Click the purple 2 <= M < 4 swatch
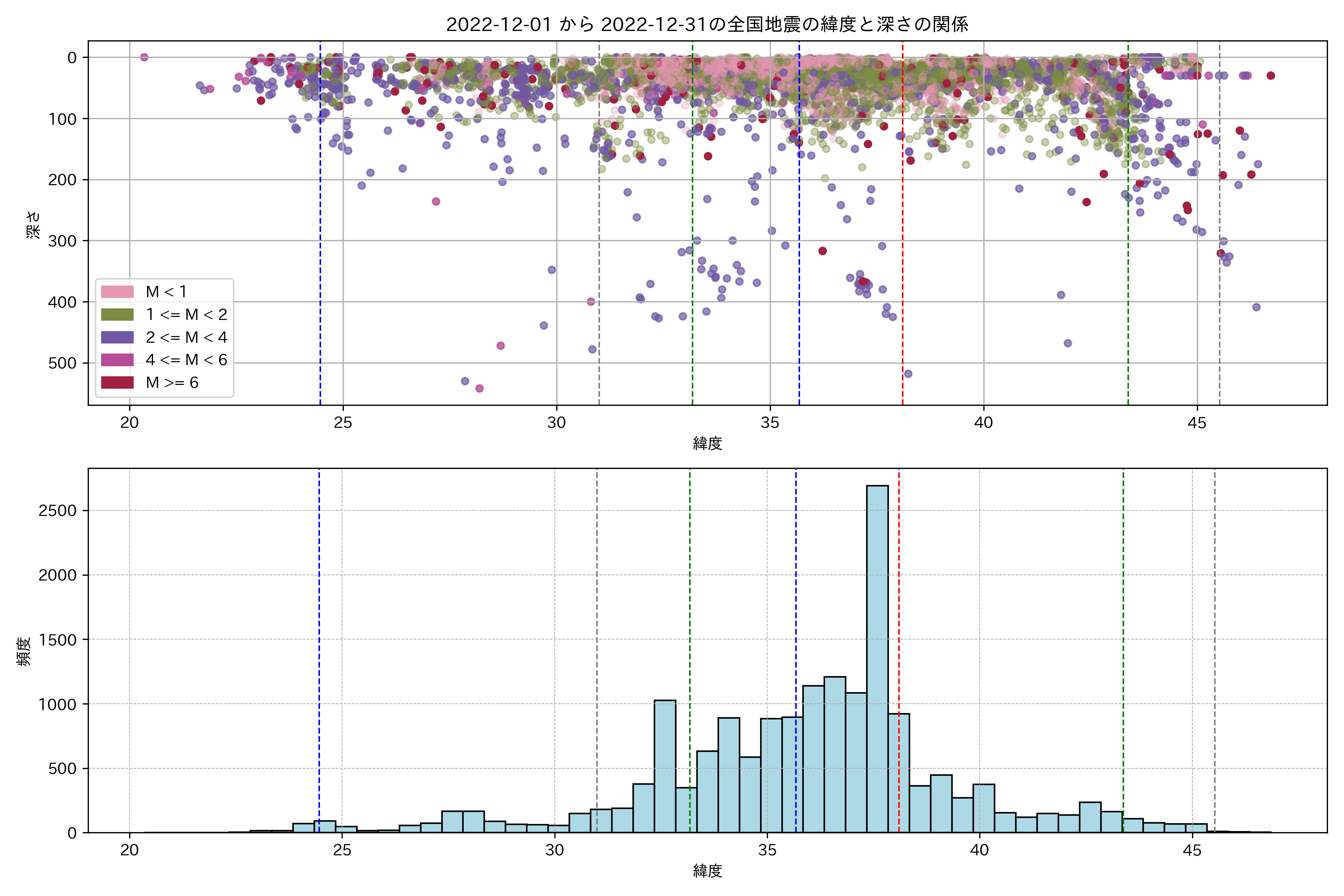1344x896 pixels. tap(117, 337)
